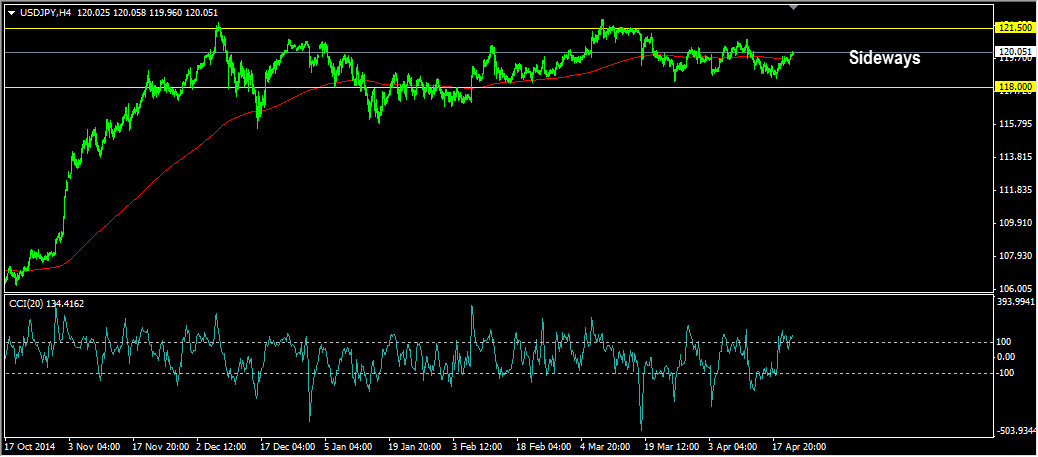The height and width of the screenshot is (457, 1038).
Task: Click the current price 120.051 label
Action: (x=1014, y=51)
